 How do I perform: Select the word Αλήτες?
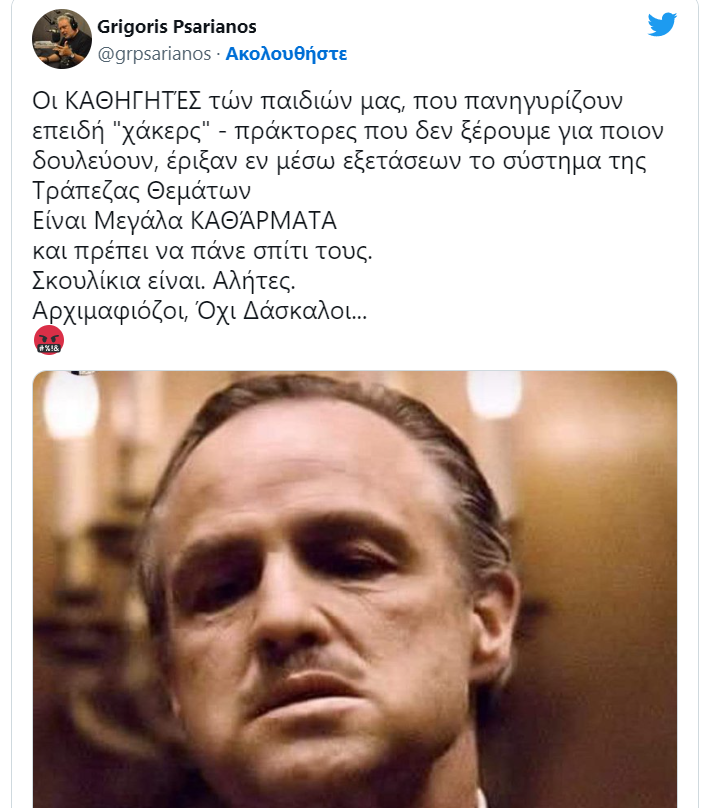[254, 281]
